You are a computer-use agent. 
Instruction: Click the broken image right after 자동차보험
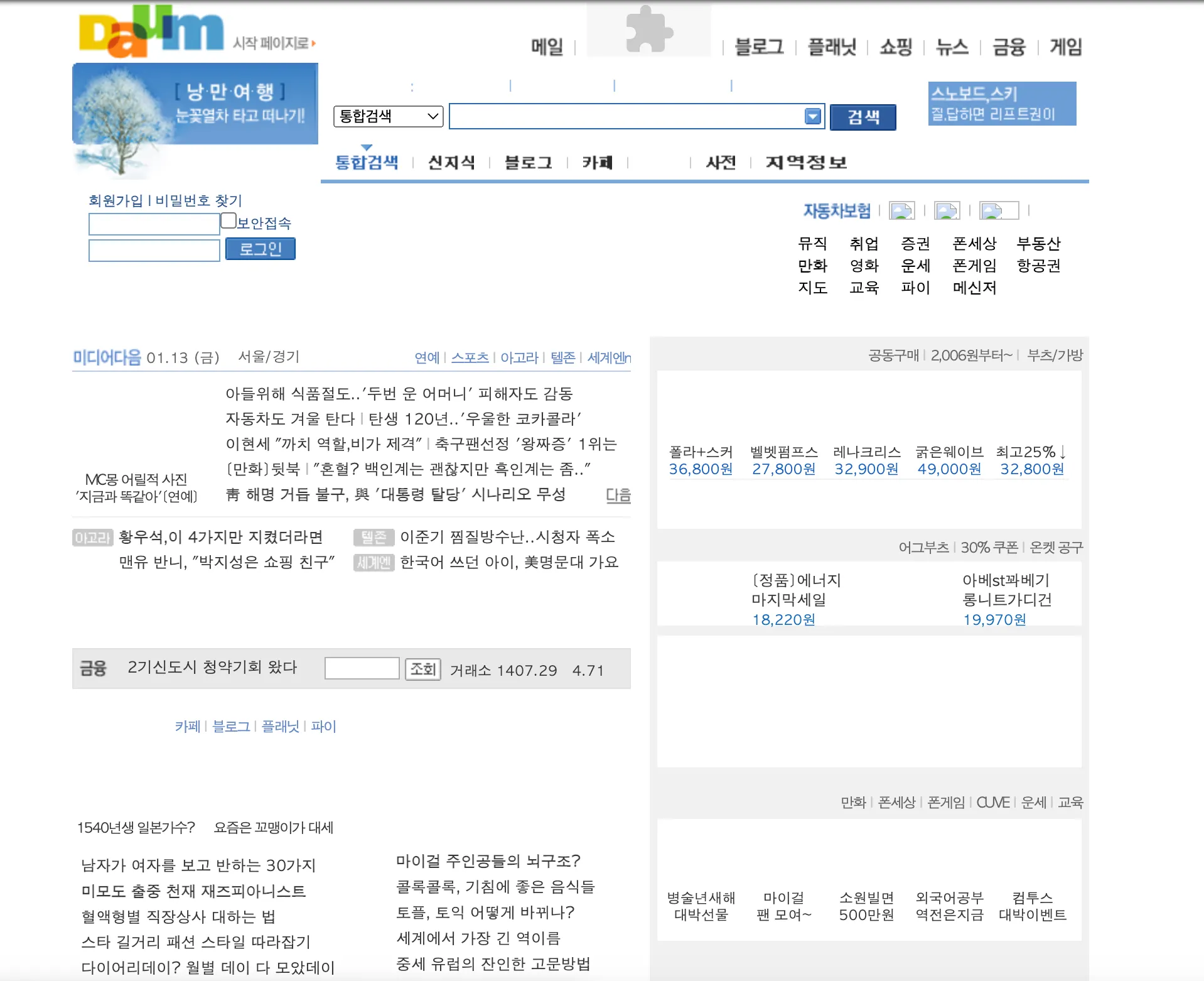click(902, 210)
